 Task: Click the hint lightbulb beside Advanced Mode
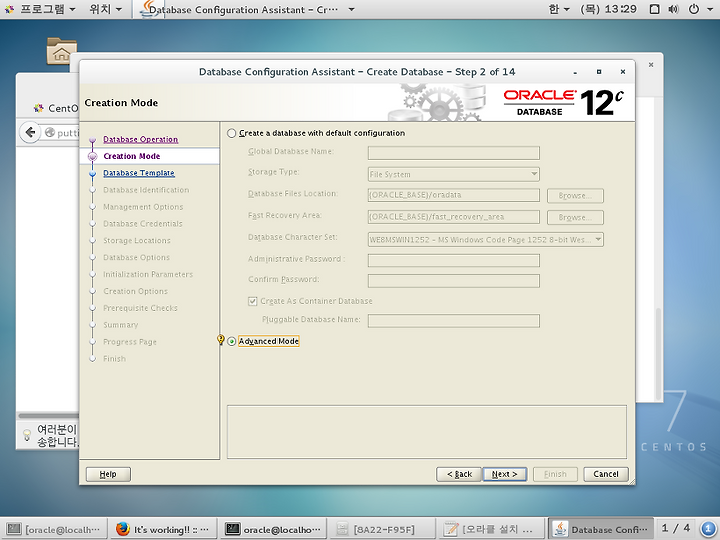(x=220, y=340)
